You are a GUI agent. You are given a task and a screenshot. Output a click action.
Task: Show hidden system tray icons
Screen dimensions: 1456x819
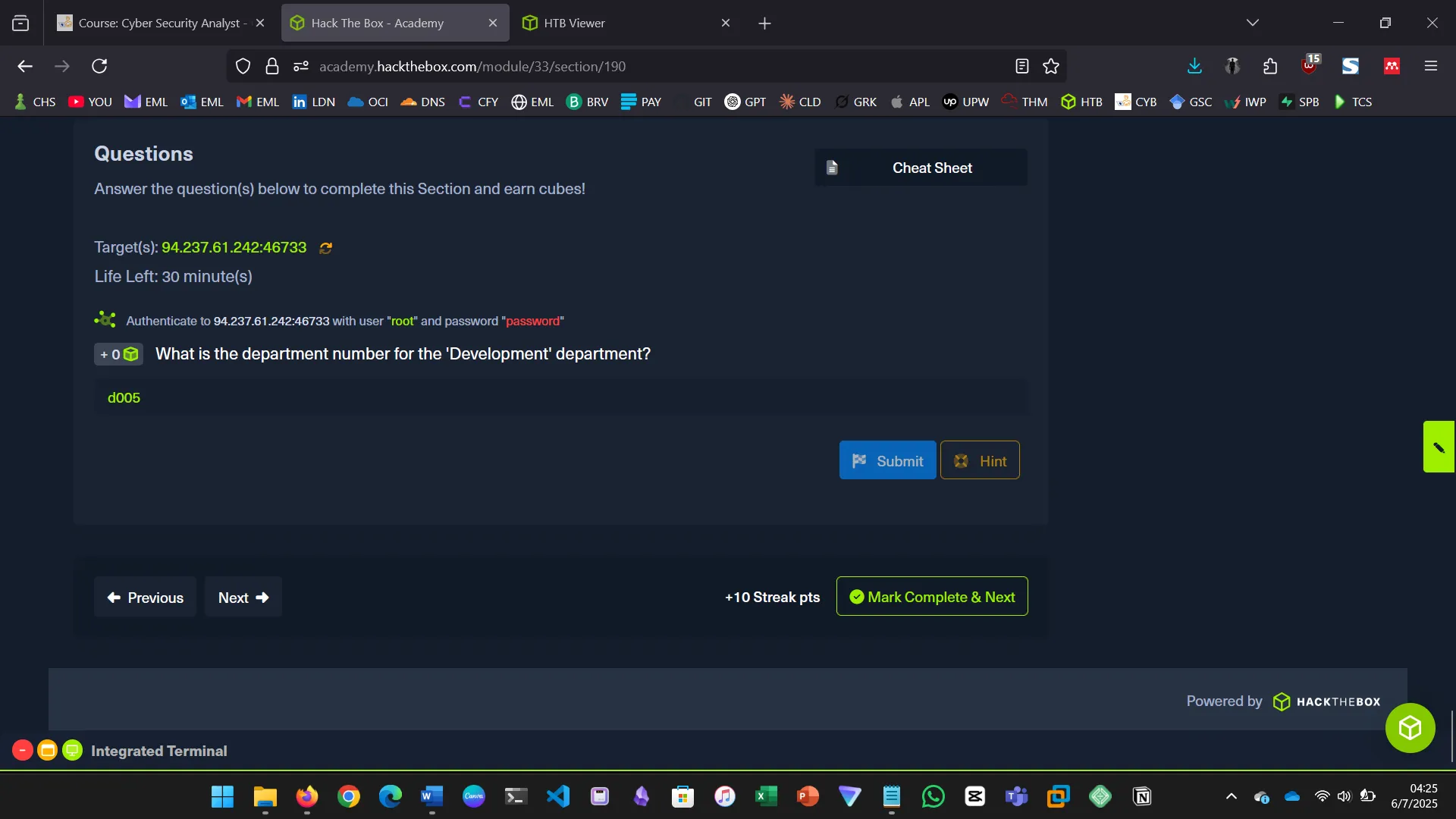coord(1232,796)
